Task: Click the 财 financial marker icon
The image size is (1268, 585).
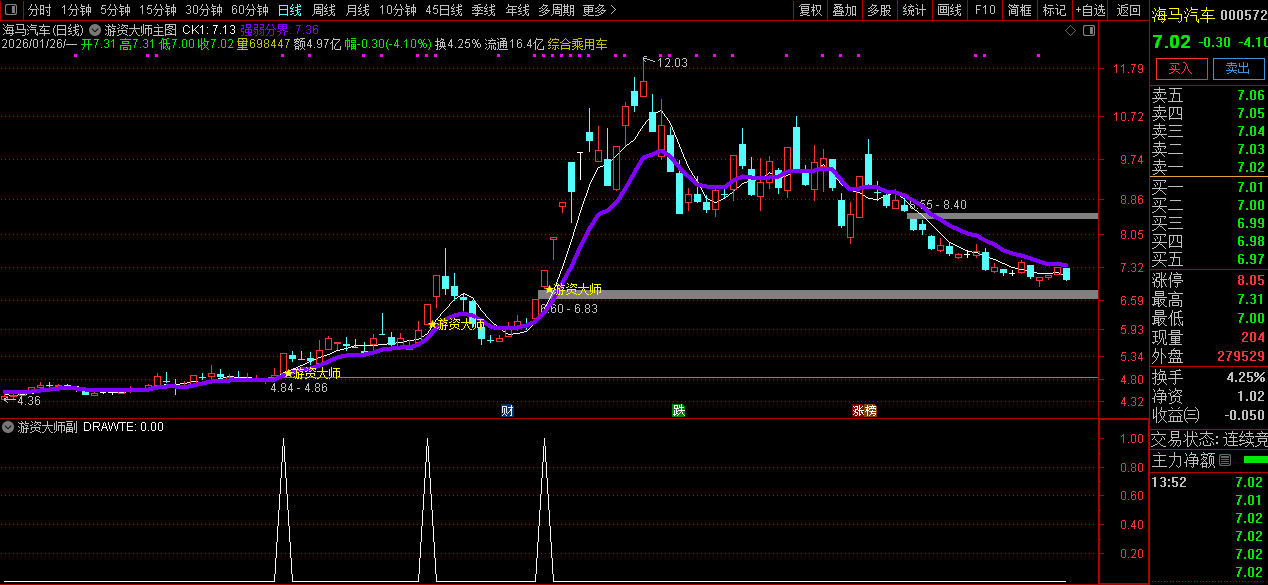Action: [x=507, y=410]
